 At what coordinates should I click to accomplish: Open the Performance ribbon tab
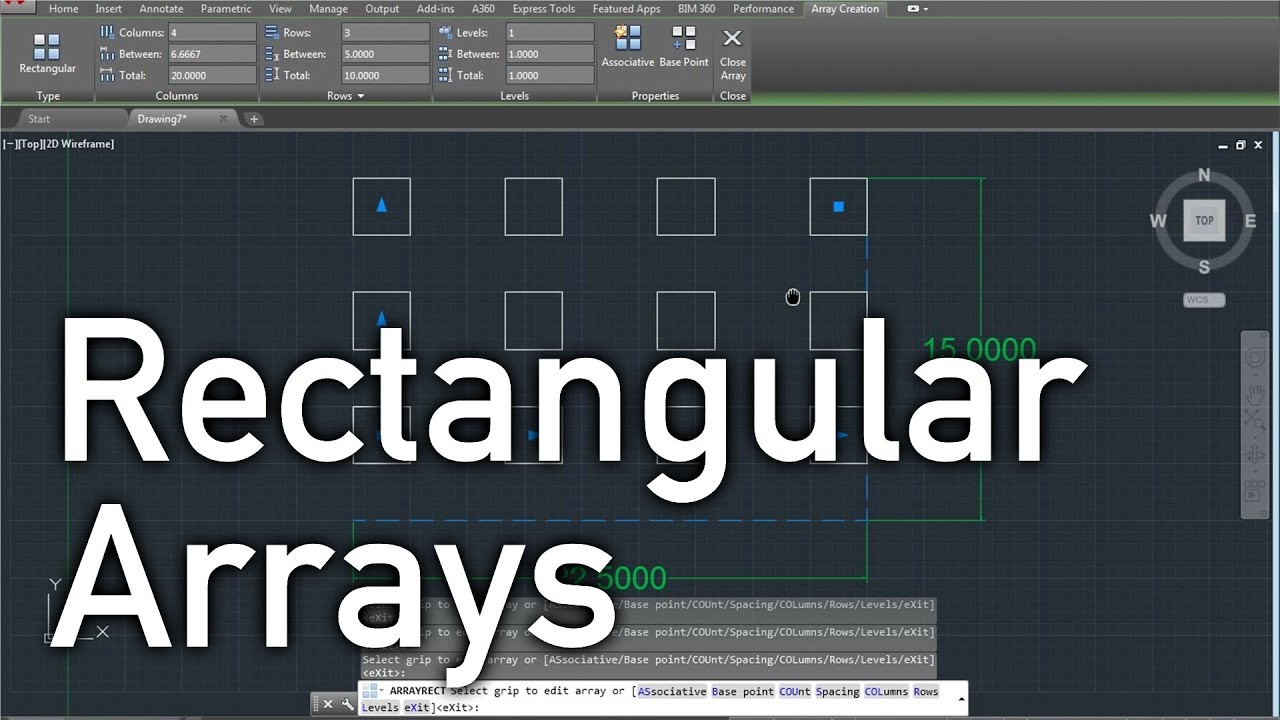(x=763, y=9)
